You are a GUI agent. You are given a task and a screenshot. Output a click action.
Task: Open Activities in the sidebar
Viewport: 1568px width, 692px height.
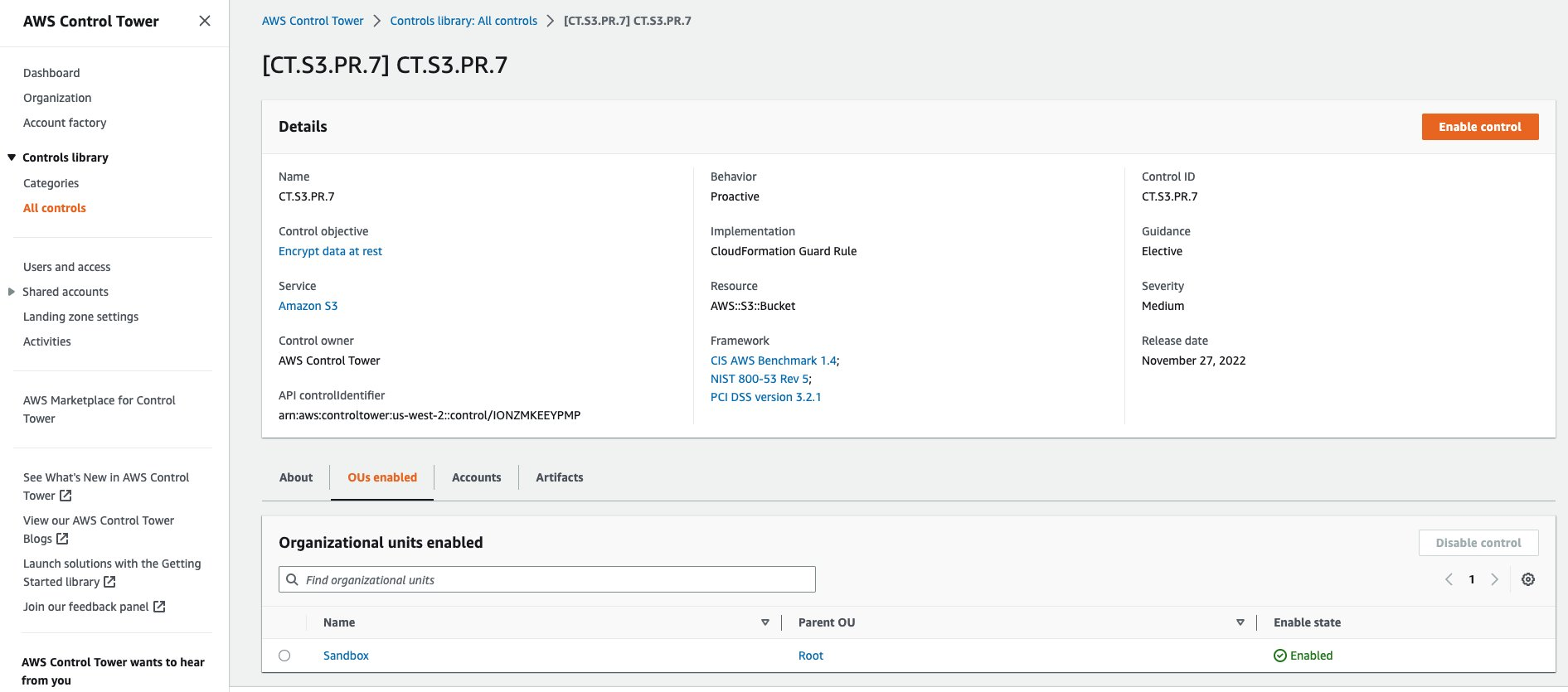(x=47, y=341)
